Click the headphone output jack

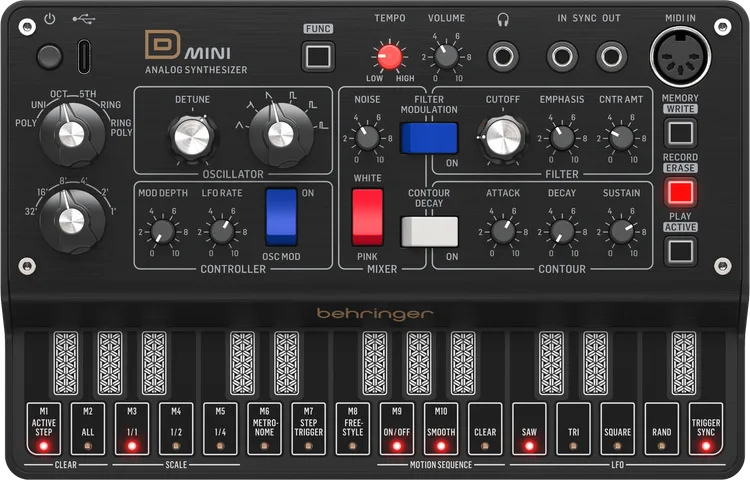click(x=503, y=57)
